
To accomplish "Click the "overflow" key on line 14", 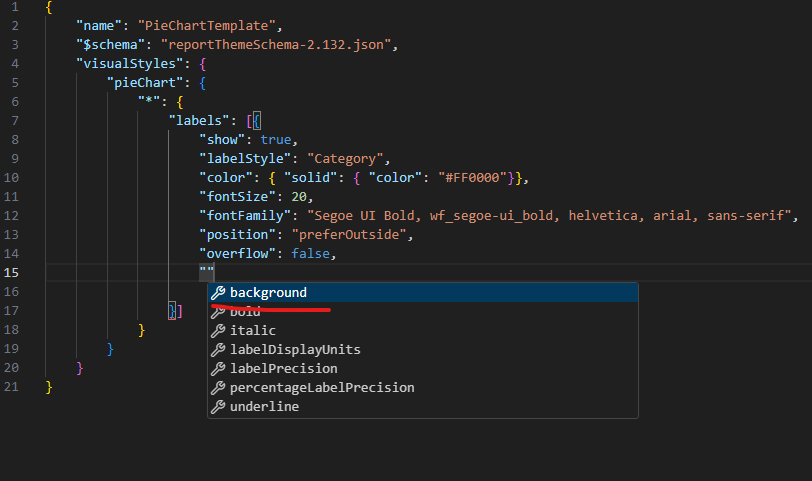I will tap(237, 254).
